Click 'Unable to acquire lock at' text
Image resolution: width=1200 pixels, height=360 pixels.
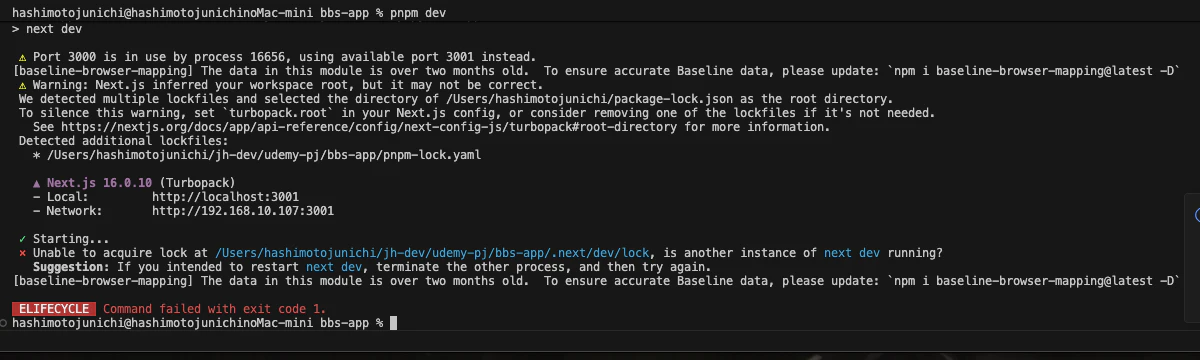[121, 253]
